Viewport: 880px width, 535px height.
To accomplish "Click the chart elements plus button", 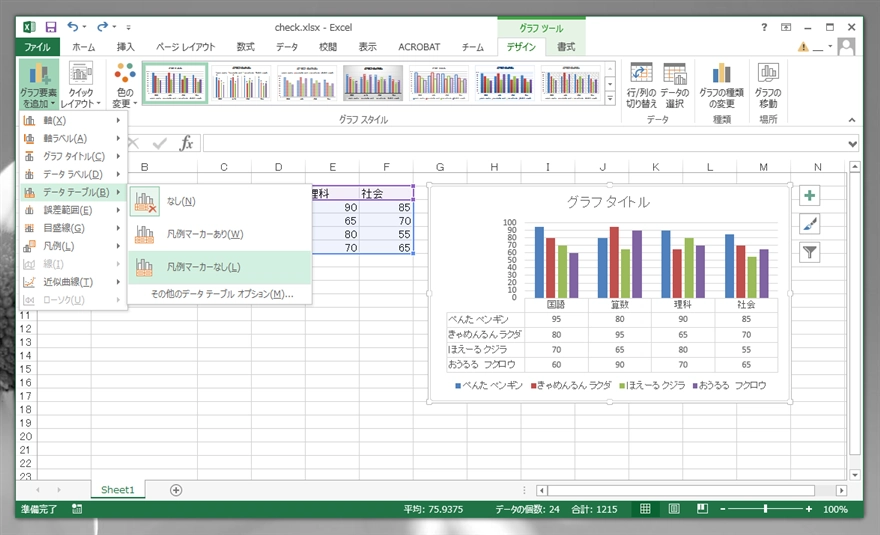I will [x=809, y=195].
